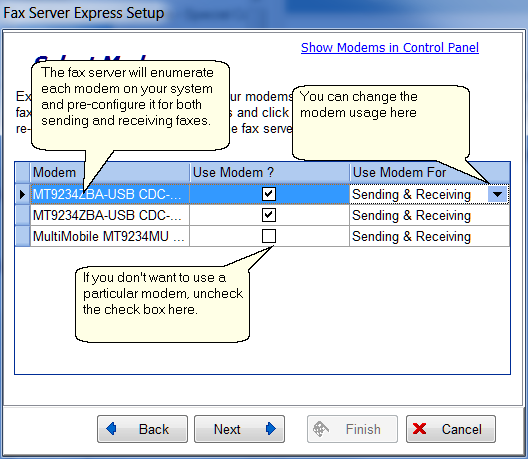
Task: Go back with the Back button
Action: [x=142, y=429]
